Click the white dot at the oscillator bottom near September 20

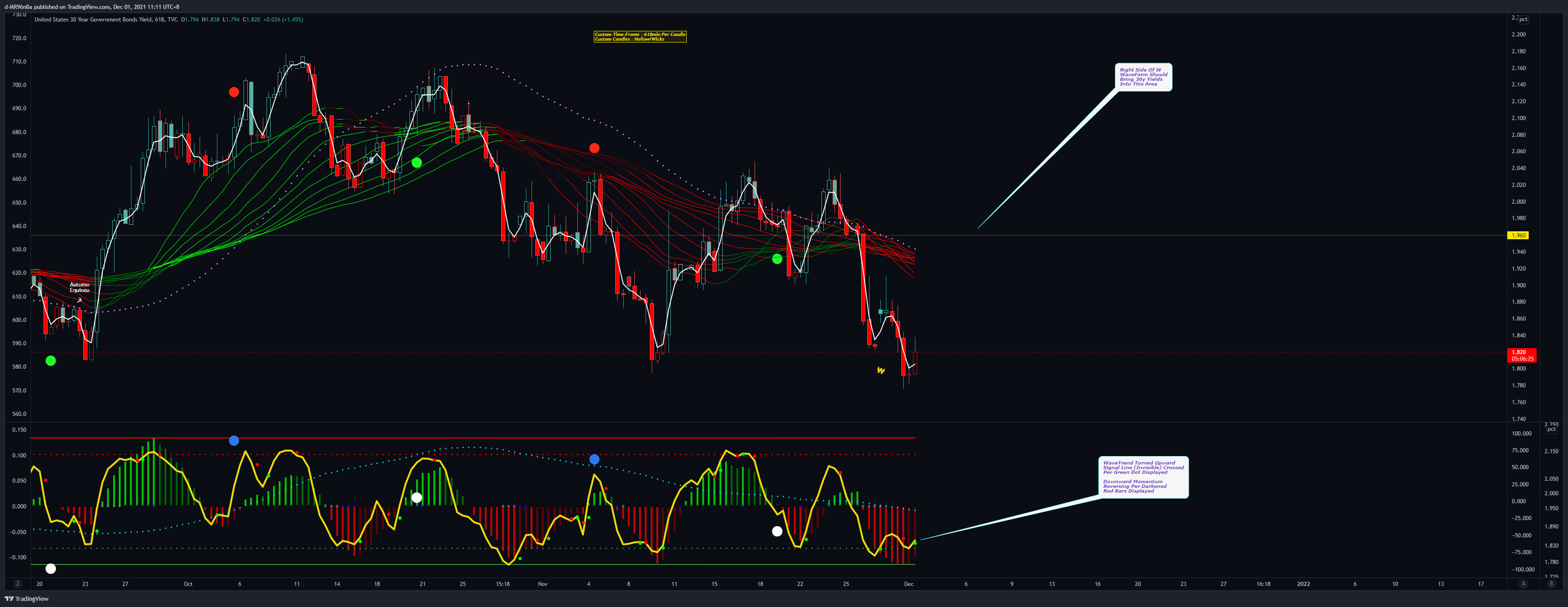pyautogui.click(x=50, y=569)
